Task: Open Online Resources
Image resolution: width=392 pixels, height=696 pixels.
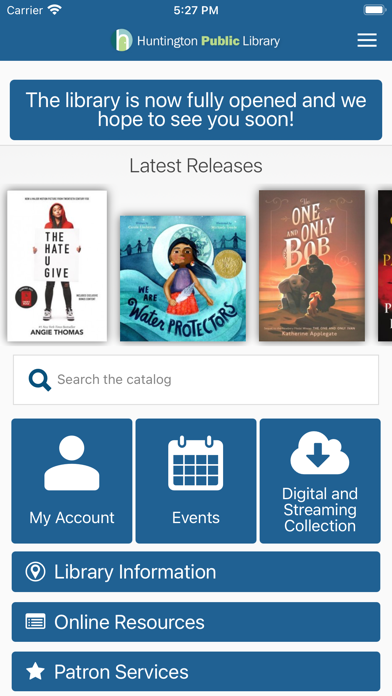Action: click(196, 622)
